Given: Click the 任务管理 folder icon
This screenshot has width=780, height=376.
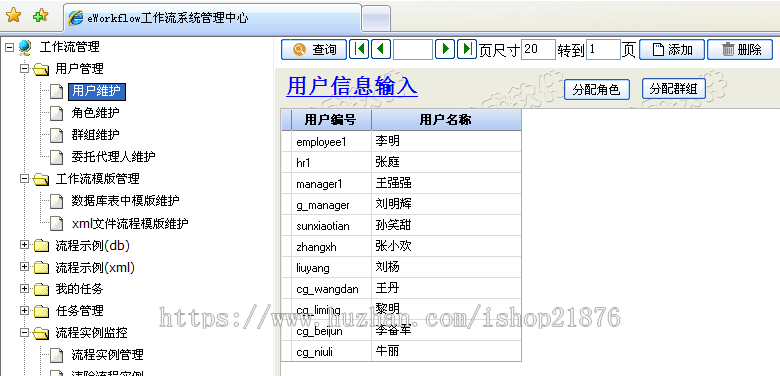Looking at the screenshot, I should (41, 311).
